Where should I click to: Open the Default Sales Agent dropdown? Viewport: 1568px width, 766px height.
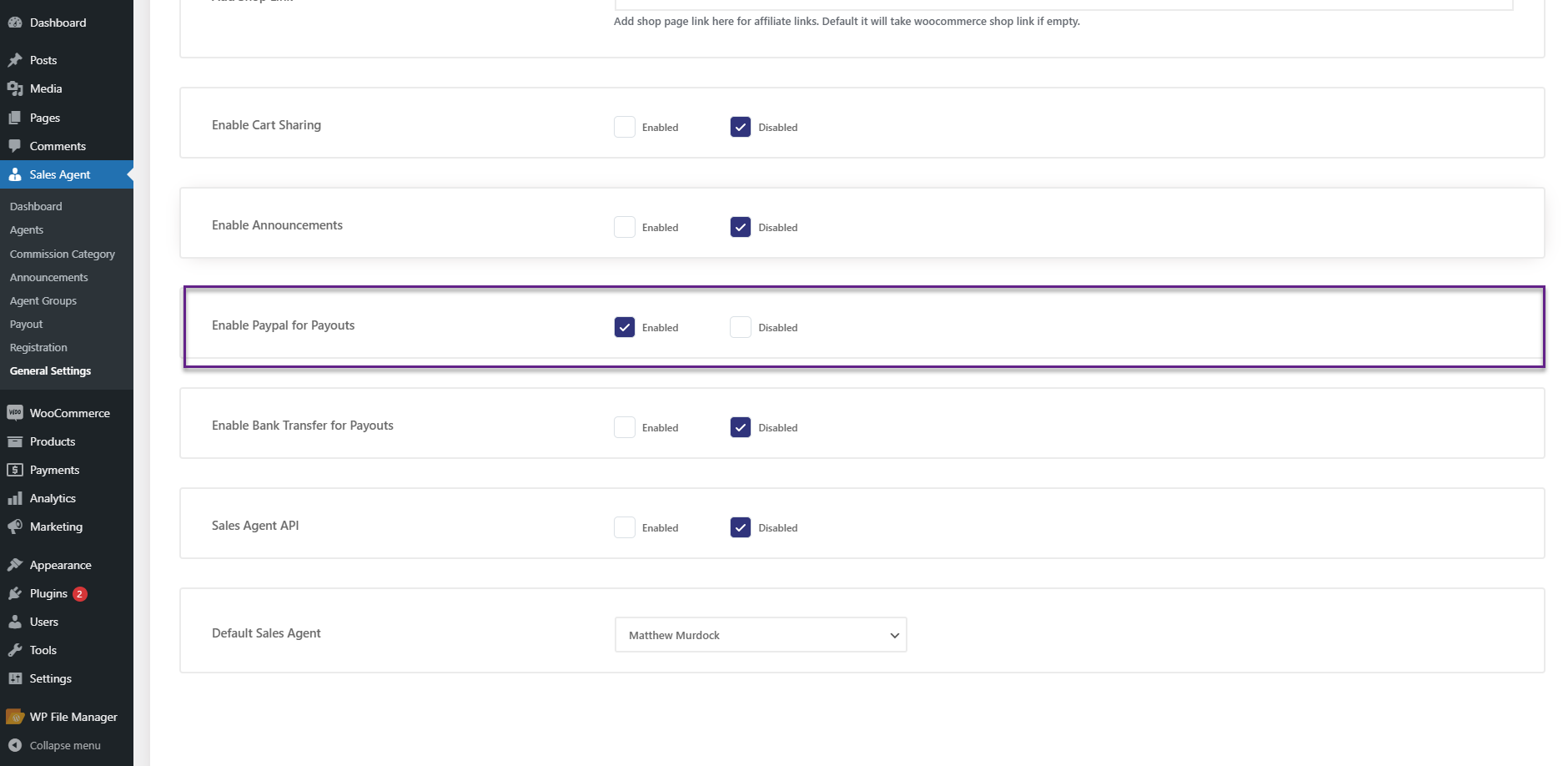(761, 635)
